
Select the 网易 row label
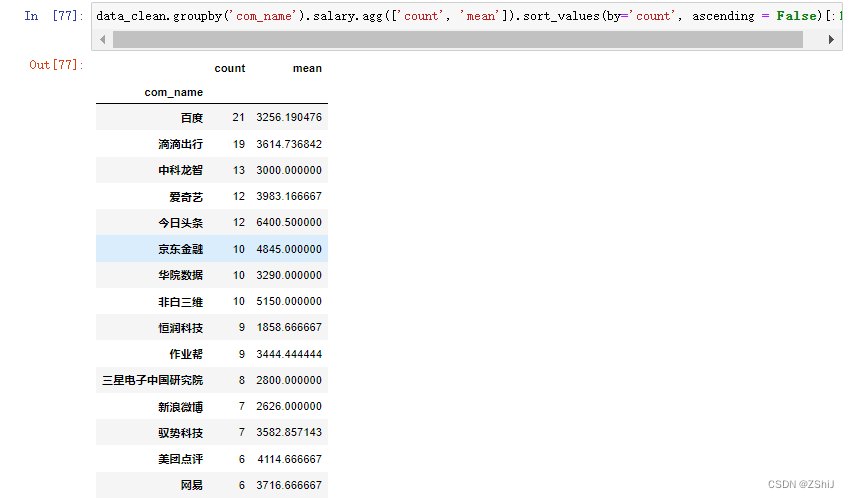pos(192,485)
